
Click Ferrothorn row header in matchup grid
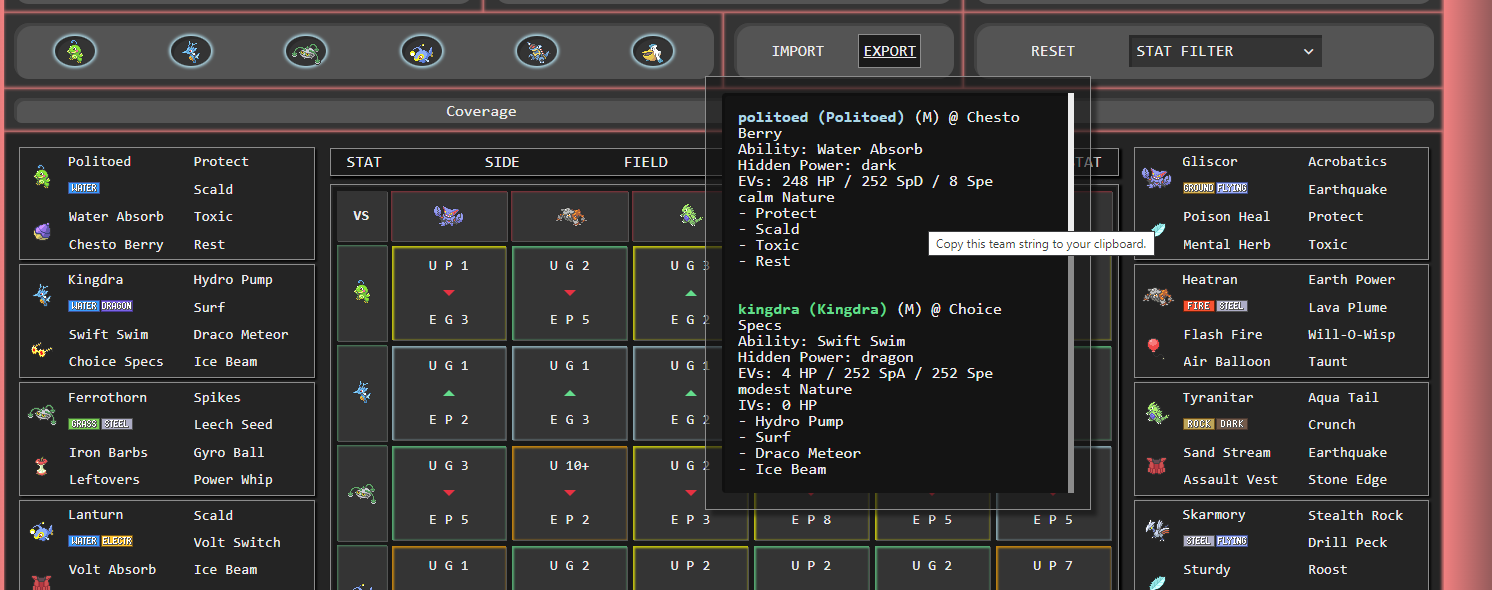click(362, 493)
